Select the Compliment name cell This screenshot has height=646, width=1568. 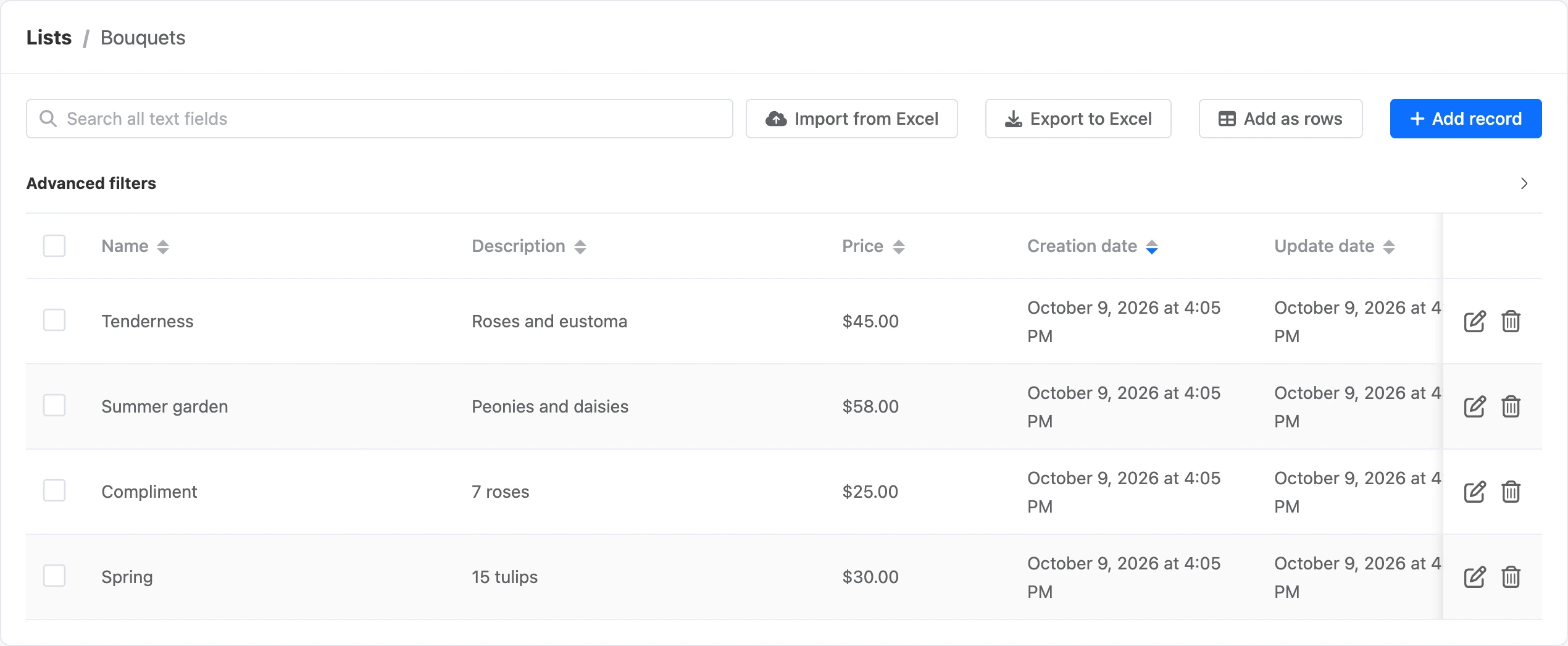coord(149,492)
